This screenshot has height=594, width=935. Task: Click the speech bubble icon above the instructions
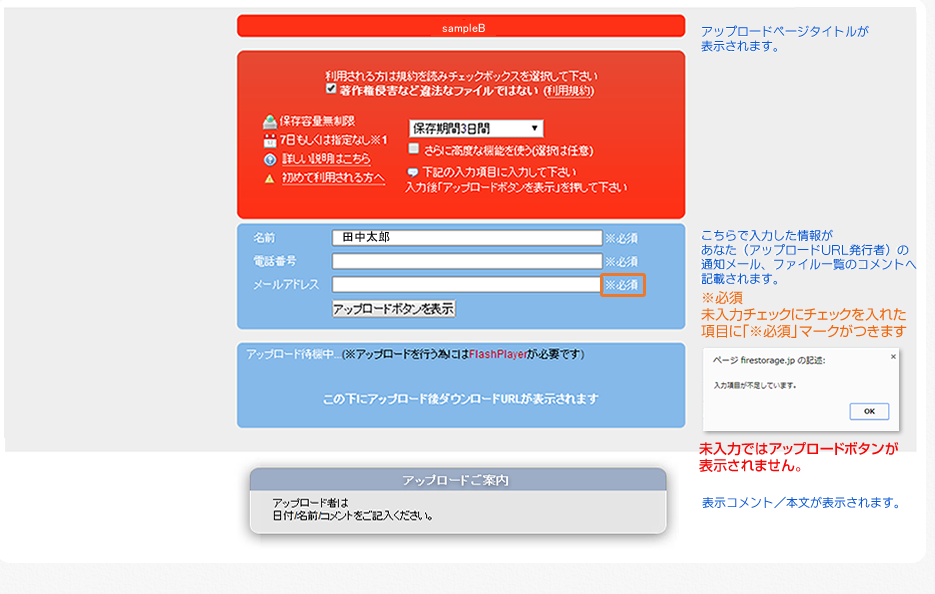(412, 172)
